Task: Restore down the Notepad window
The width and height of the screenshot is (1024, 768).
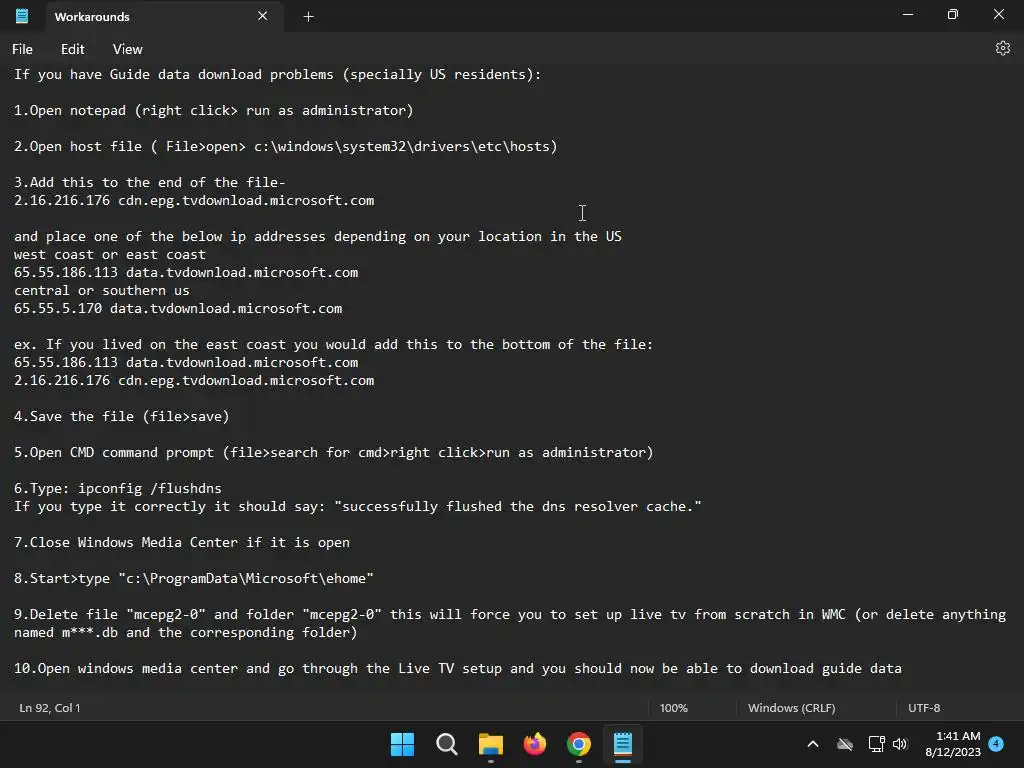Action: tap(953, 14)
